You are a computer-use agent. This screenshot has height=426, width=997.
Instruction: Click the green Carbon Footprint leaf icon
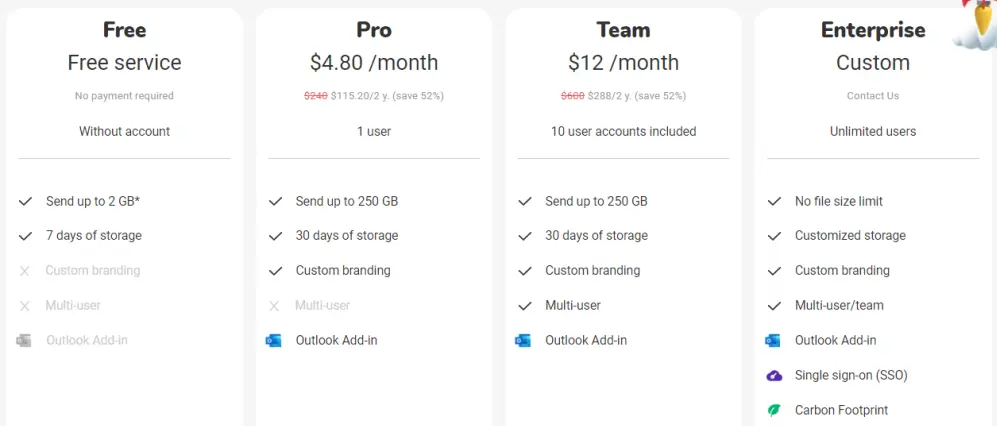pos(774,410)
